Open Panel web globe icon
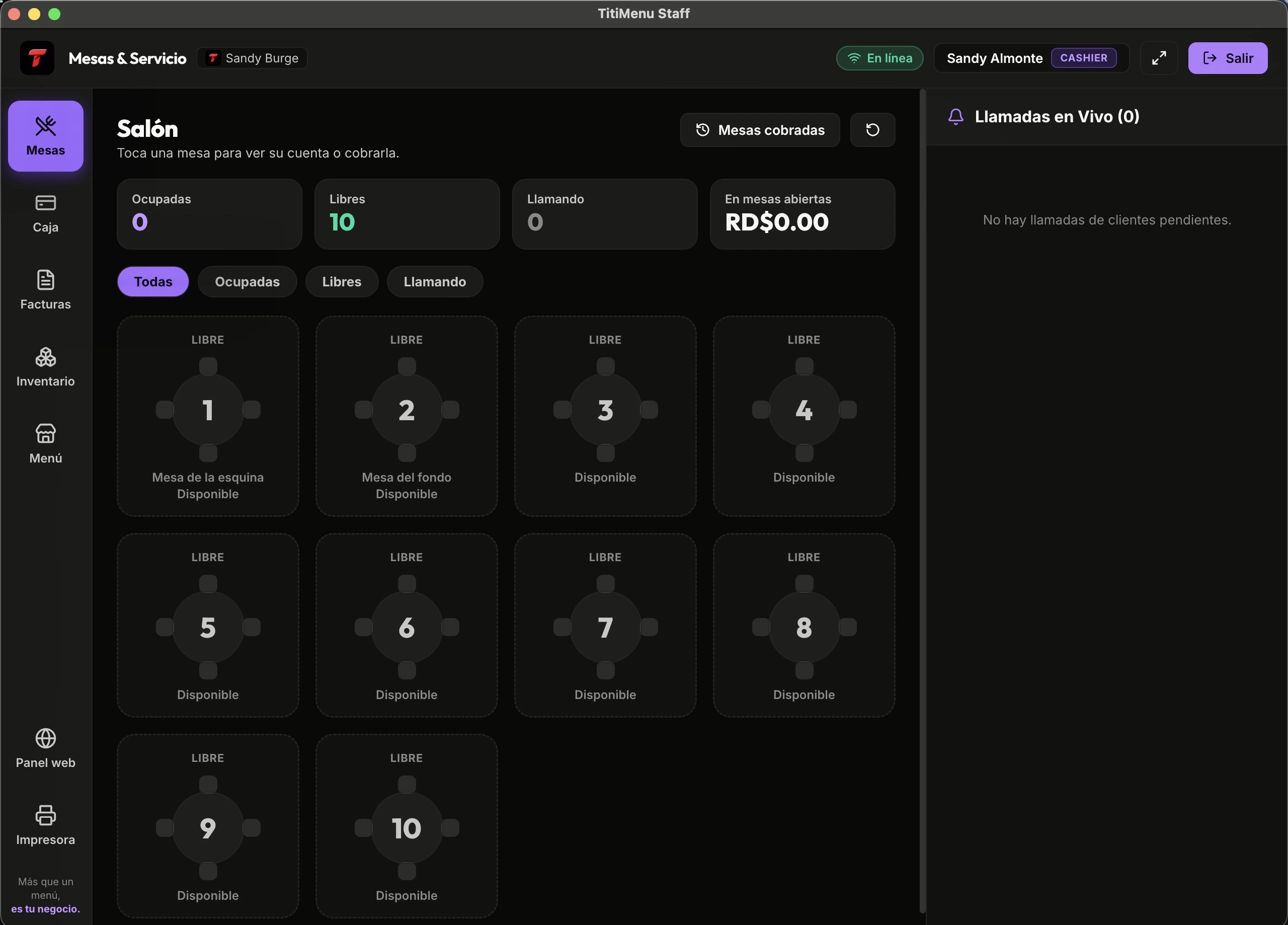Screen dimensions: 1288x925 tap(45, 748)
